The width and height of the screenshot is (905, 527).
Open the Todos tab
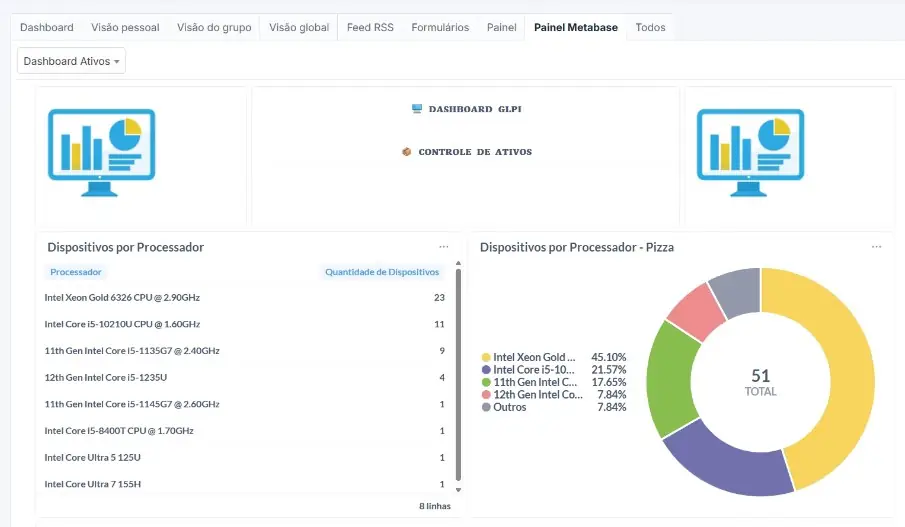pyautogui.click(x=650, y=27)
